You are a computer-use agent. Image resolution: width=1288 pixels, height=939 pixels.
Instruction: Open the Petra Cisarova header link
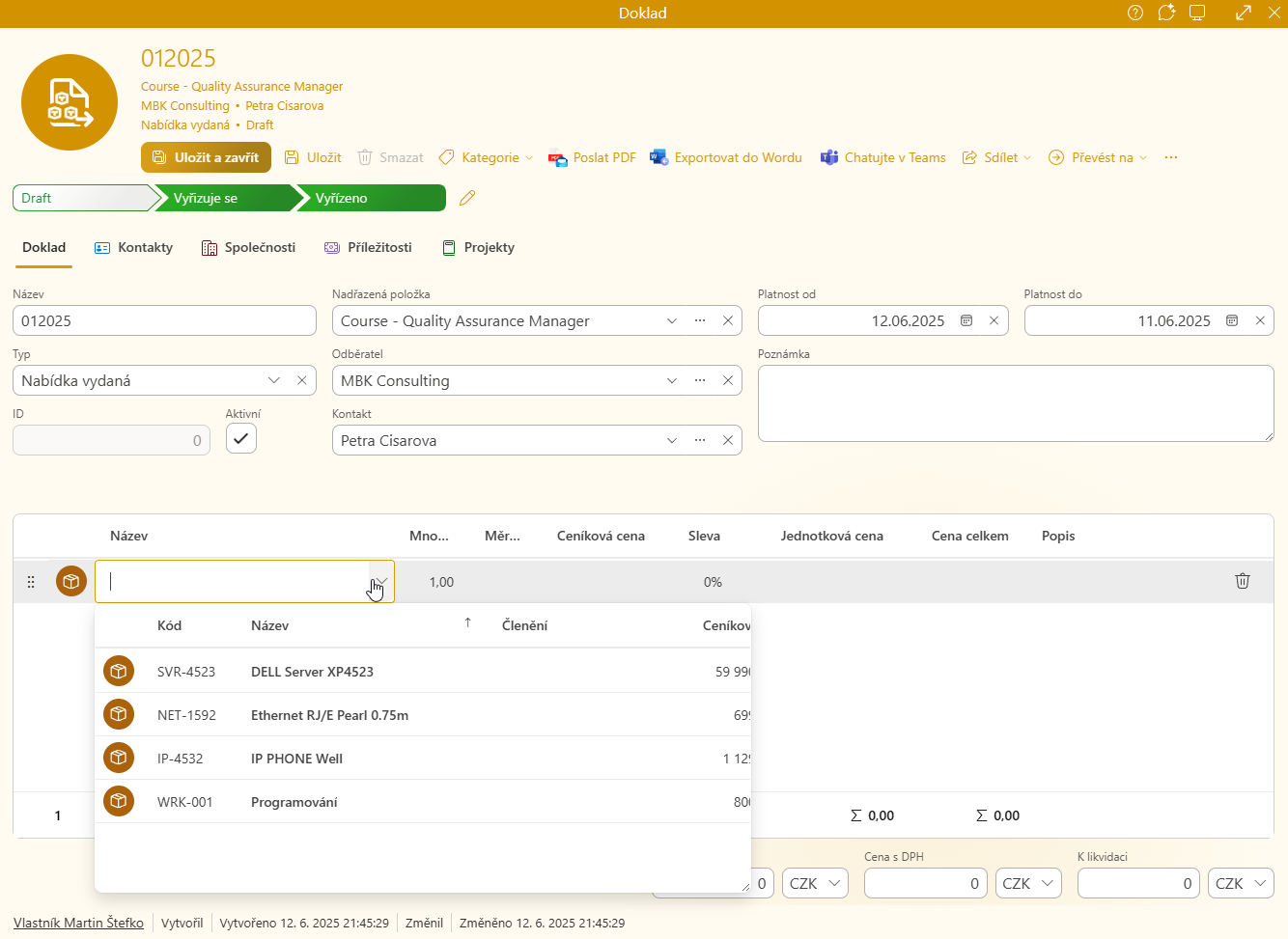285,105
